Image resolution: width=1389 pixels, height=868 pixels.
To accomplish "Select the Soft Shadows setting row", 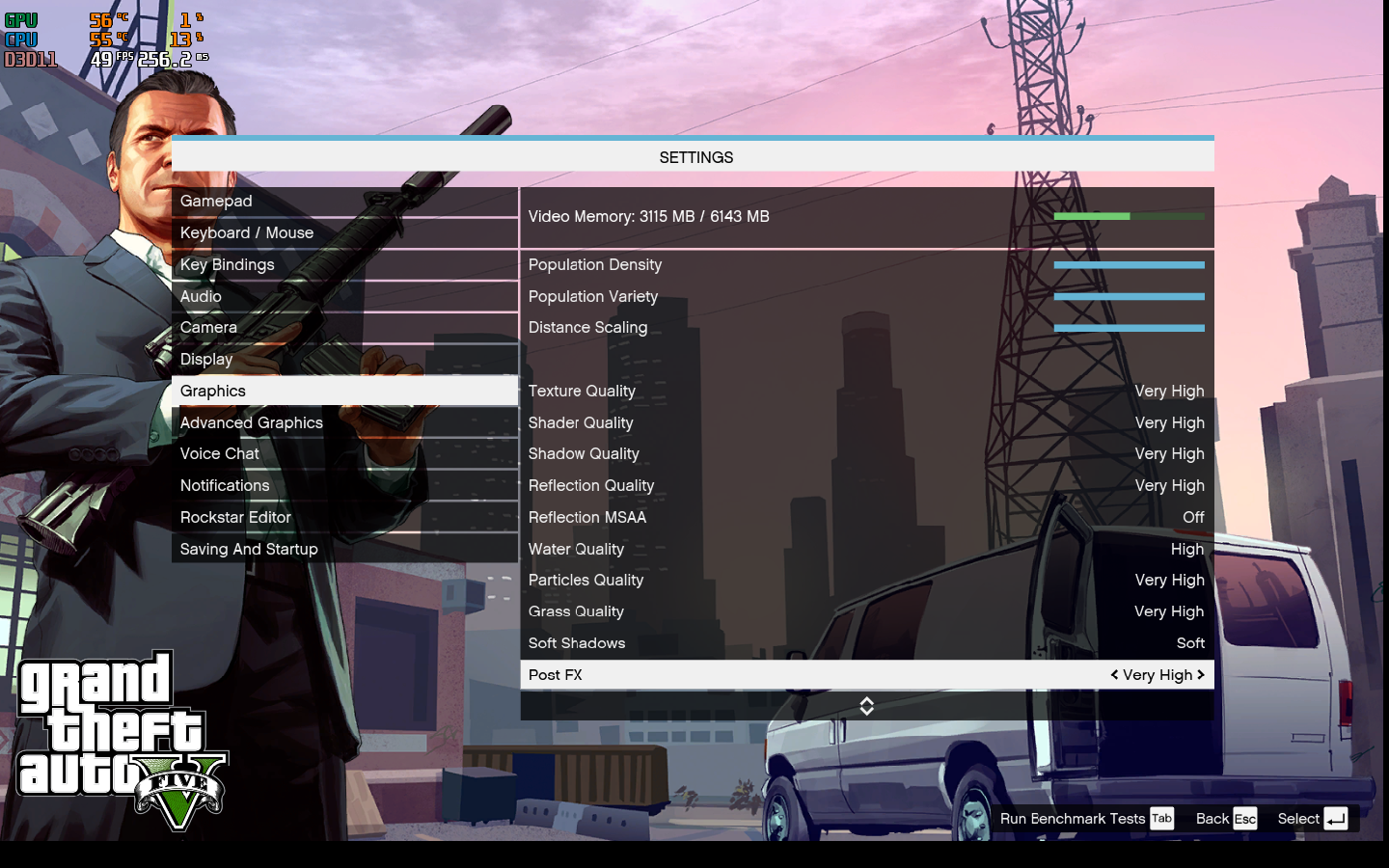I will click(x=867, y=643).
